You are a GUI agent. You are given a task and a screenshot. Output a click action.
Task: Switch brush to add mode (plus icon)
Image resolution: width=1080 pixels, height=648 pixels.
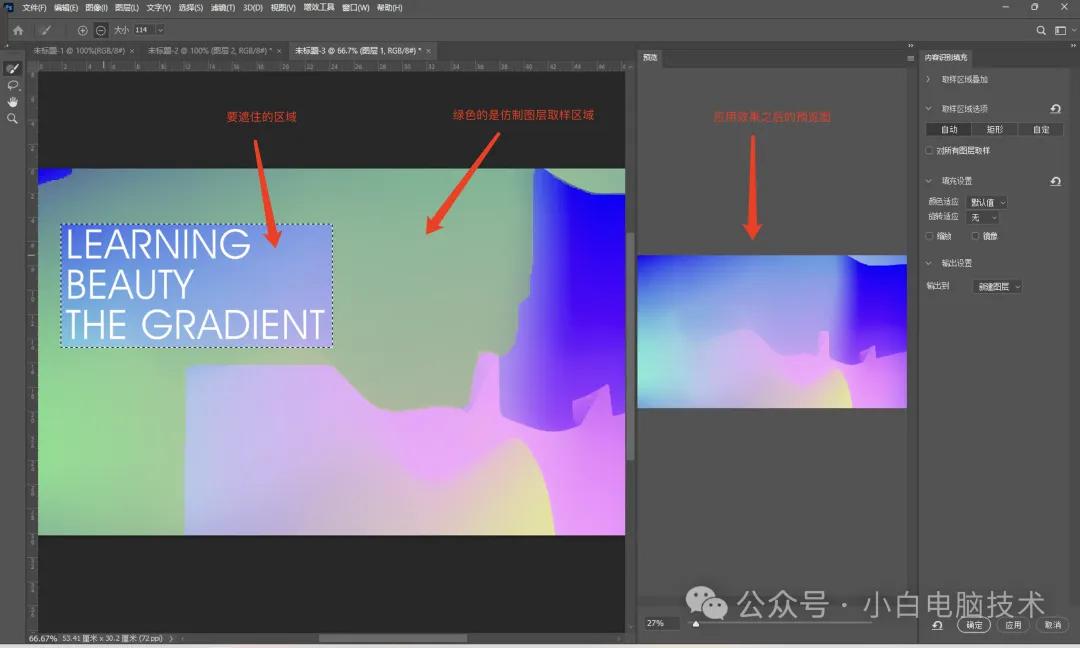click(83, 30)
